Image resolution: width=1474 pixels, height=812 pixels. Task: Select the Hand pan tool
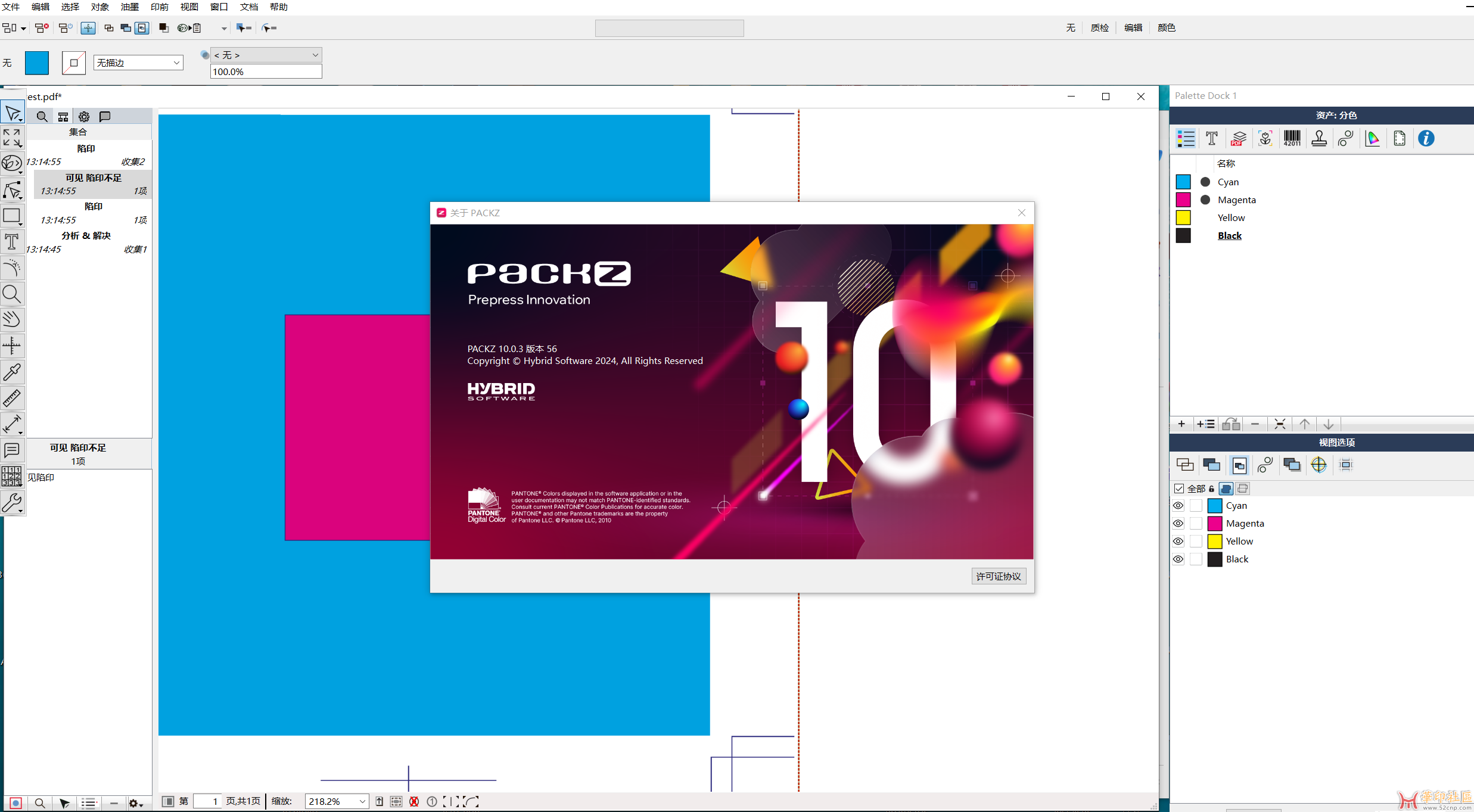[x=12, y=319]
